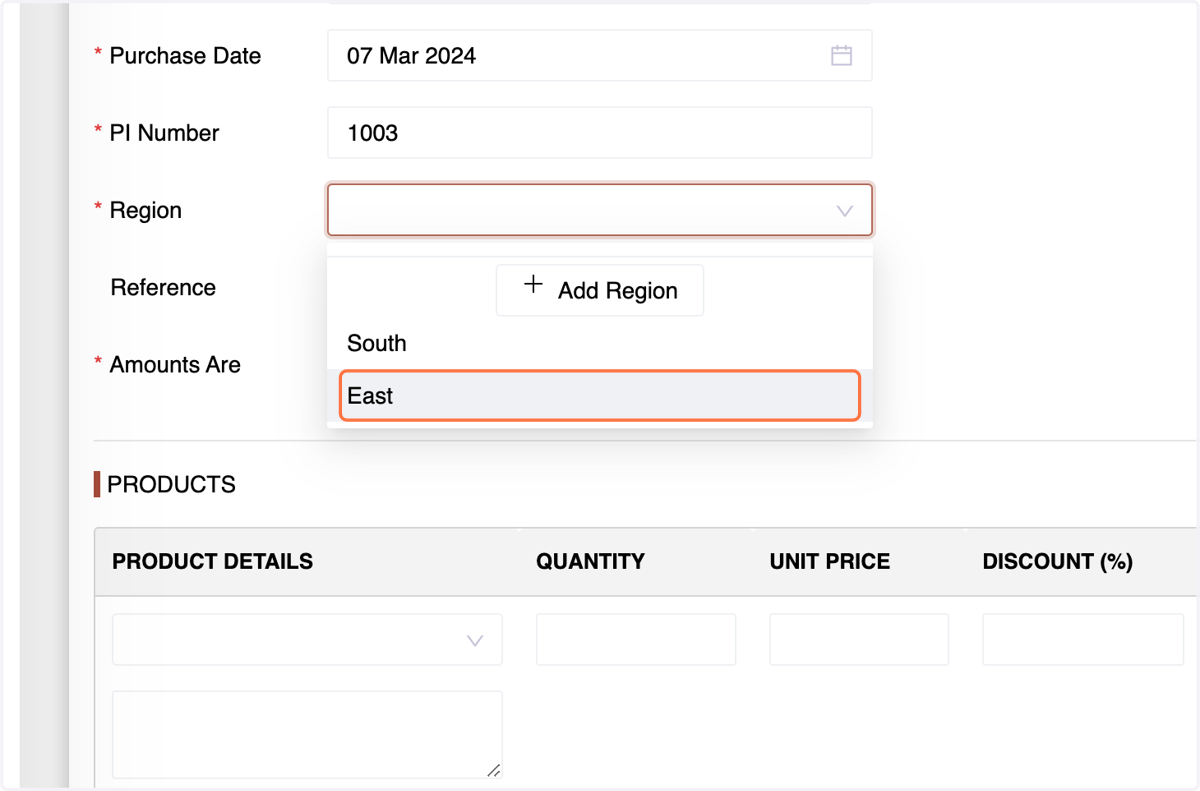
Task: Click the text area resize handle
Action: (x=493, y=770)
